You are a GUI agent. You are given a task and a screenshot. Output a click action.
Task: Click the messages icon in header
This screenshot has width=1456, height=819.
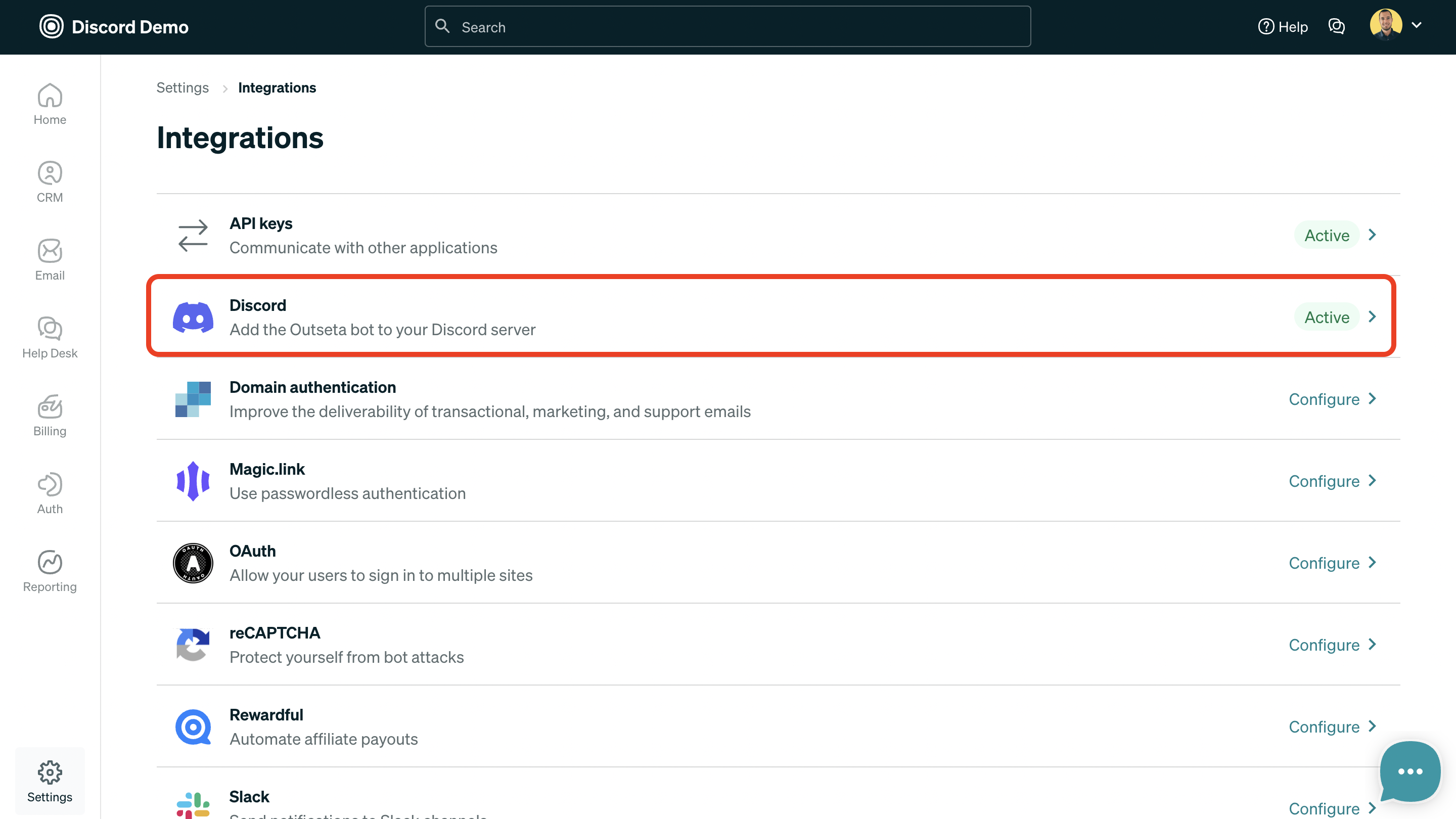pyautogui.click(x=1336, y=27)
